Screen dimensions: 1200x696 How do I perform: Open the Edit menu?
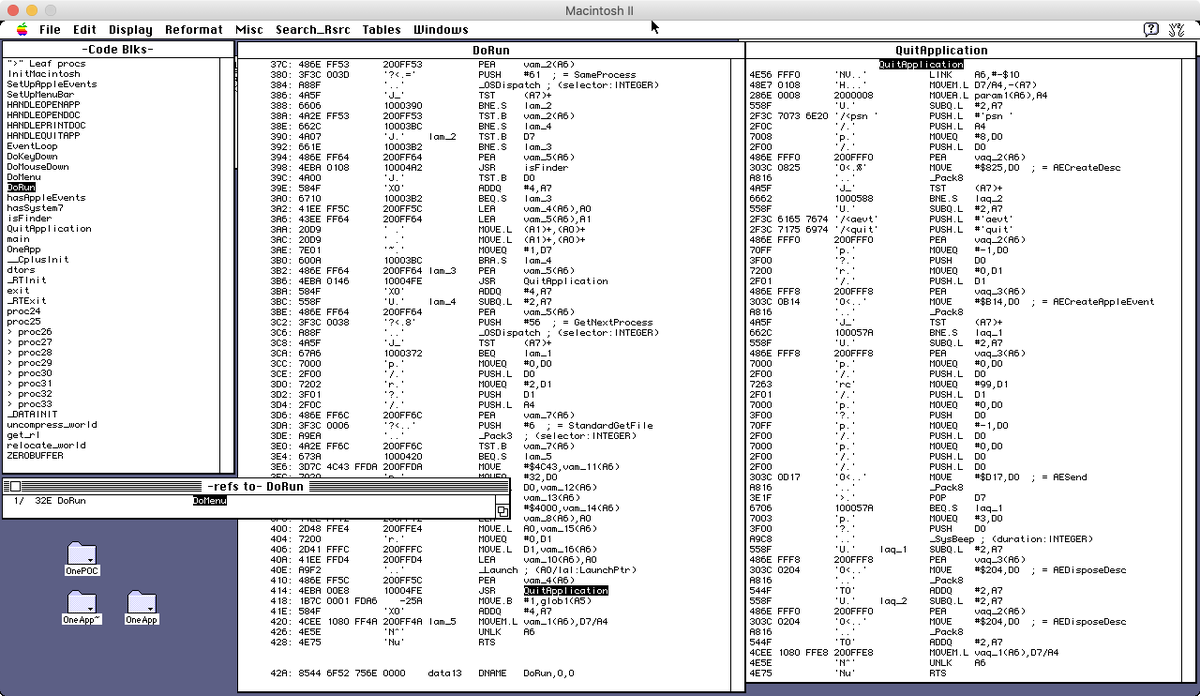85,30
